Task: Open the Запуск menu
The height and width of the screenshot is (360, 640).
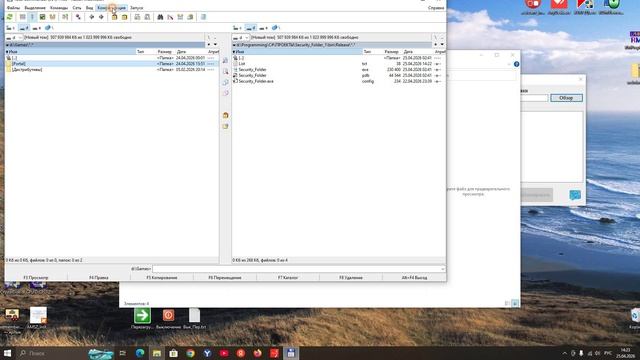Action: 136,8
